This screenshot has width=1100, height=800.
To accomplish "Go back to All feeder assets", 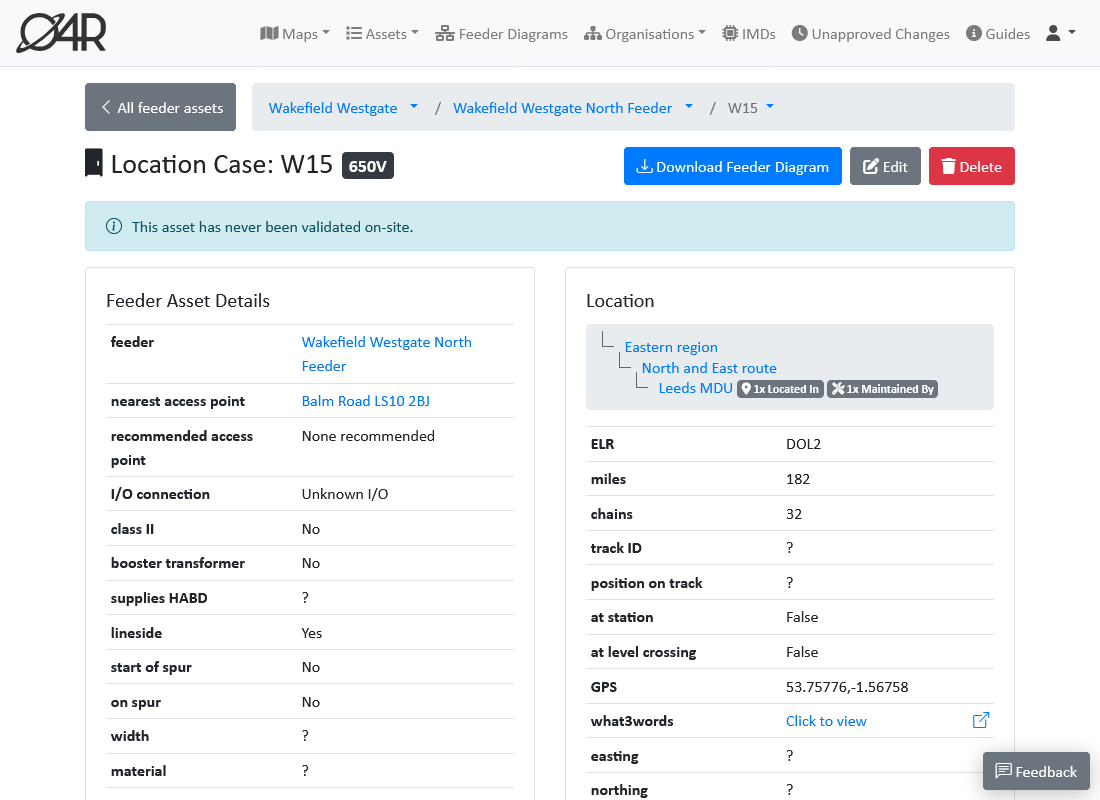I will (x=161, y=107).
